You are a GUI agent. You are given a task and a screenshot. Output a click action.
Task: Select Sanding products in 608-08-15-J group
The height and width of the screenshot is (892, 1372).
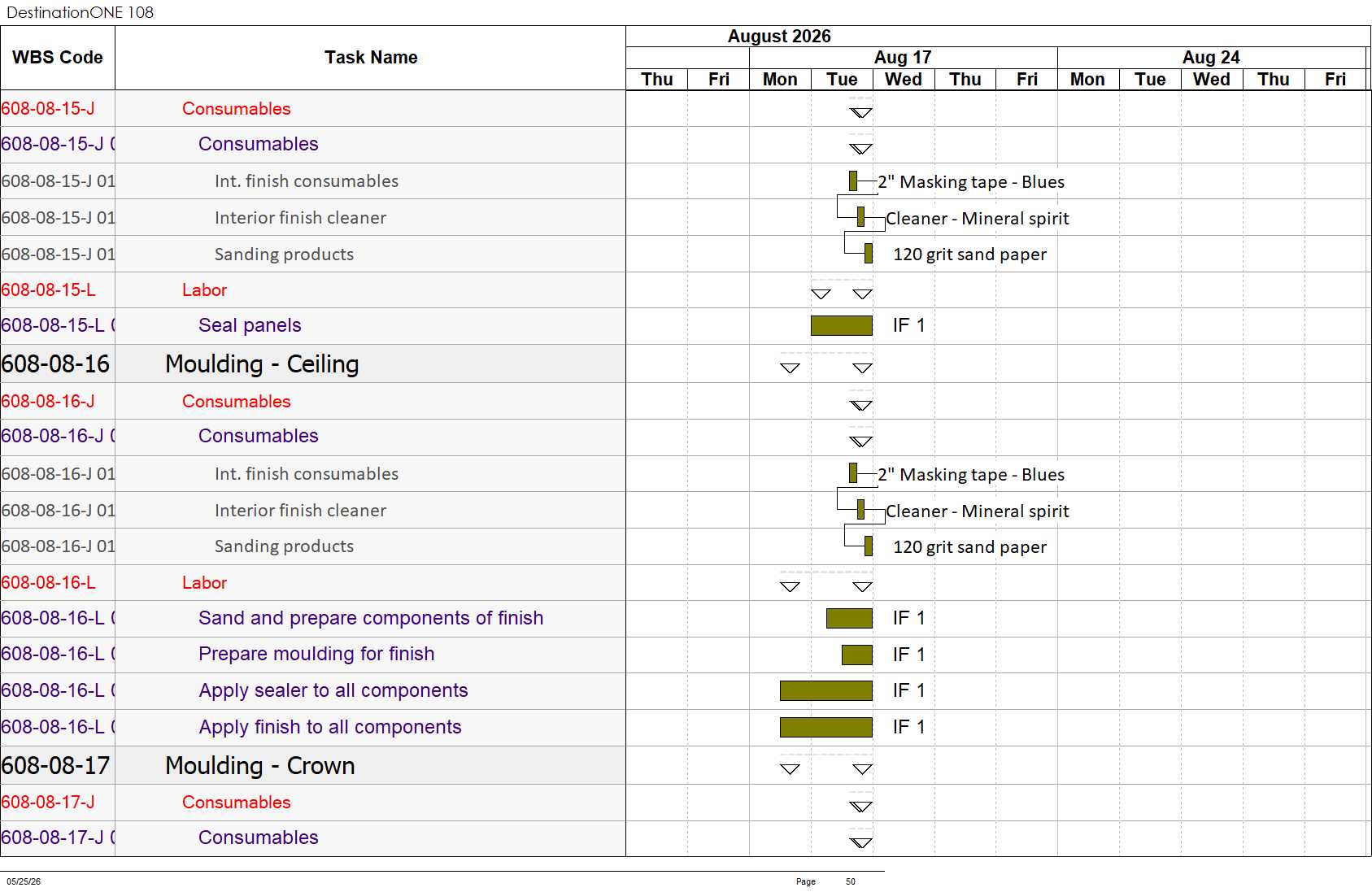coord(284,255)
